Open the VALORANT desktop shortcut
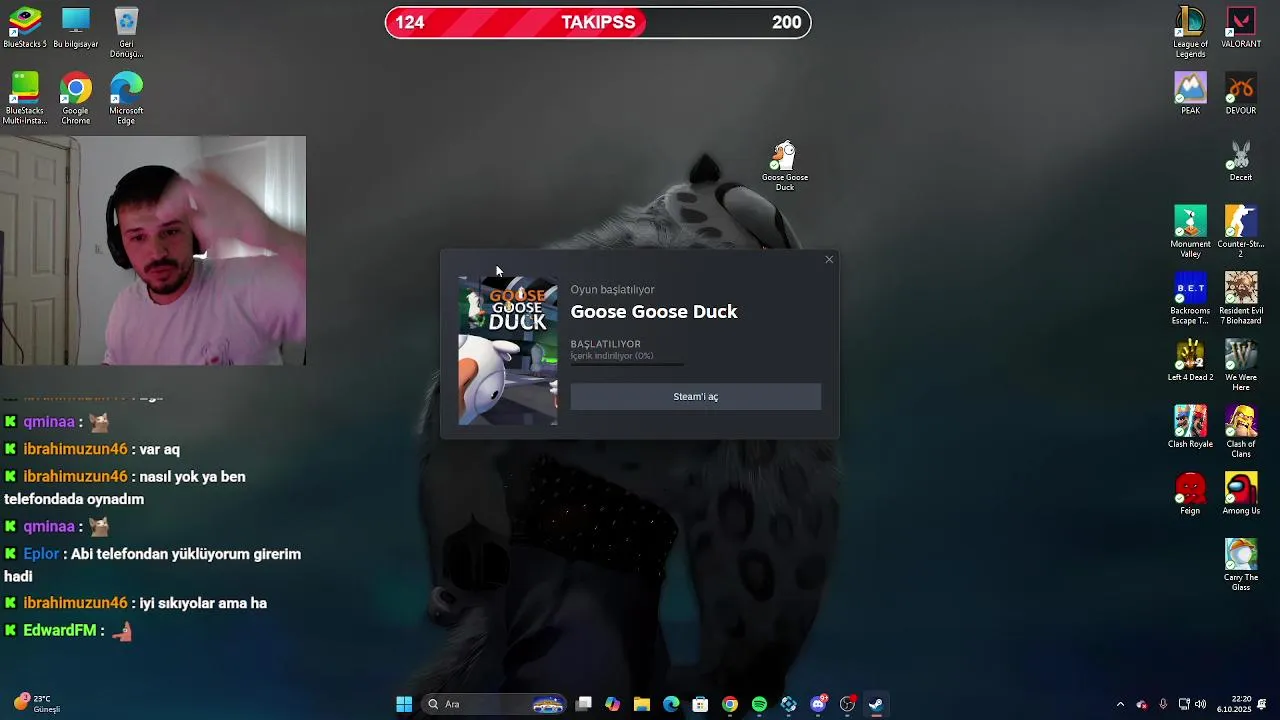Viewport: 1280px width, 720px height. tap(1241, 28)
